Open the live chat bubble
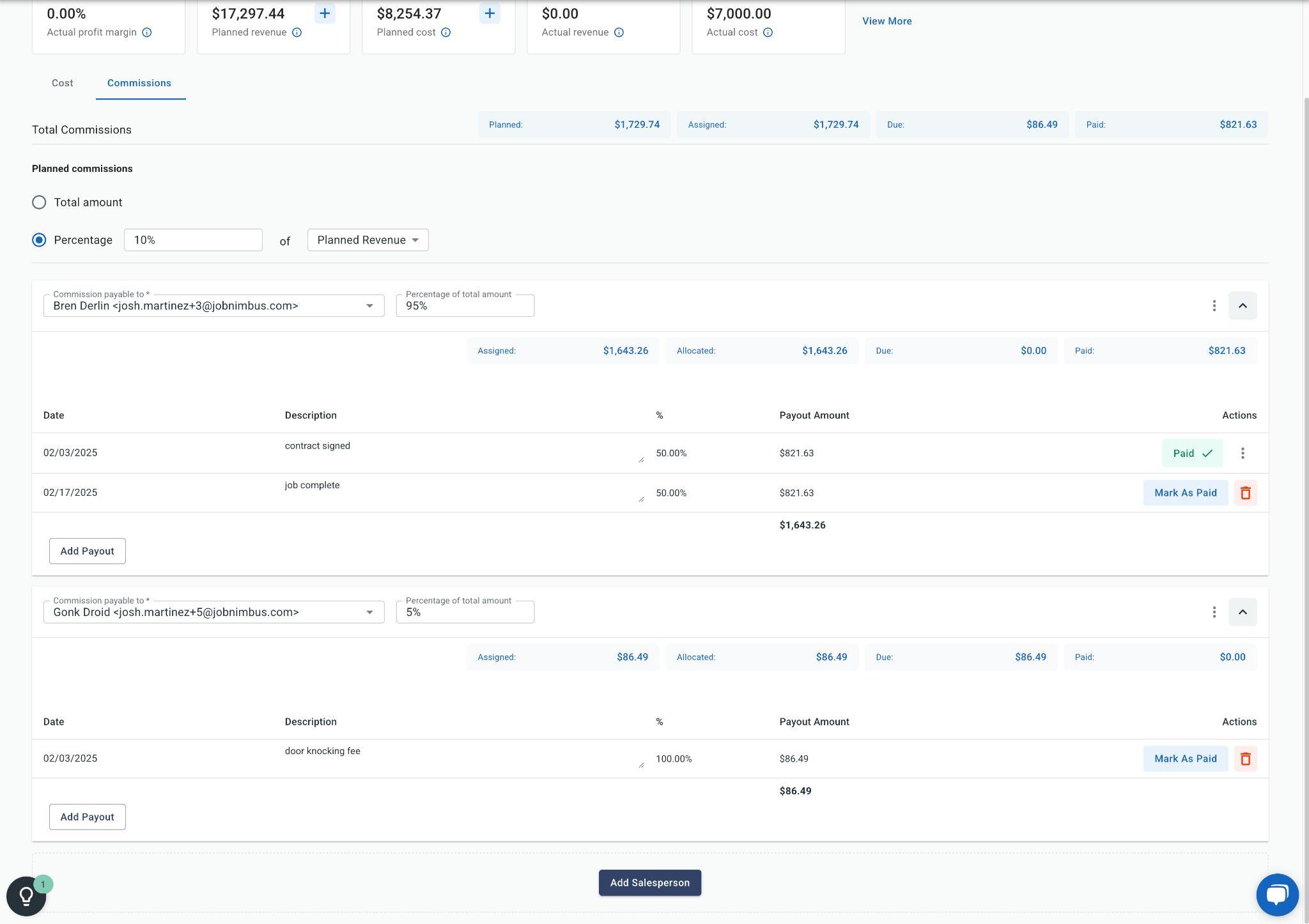Screen dimensions: 1309x924 pos(1276,895)
